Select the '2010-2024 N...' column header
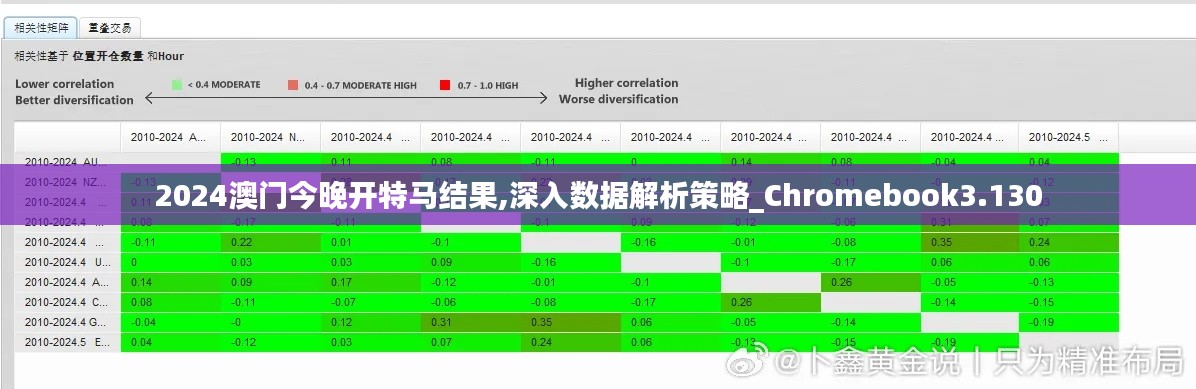1196x389 pixels. tap(271, 137)
